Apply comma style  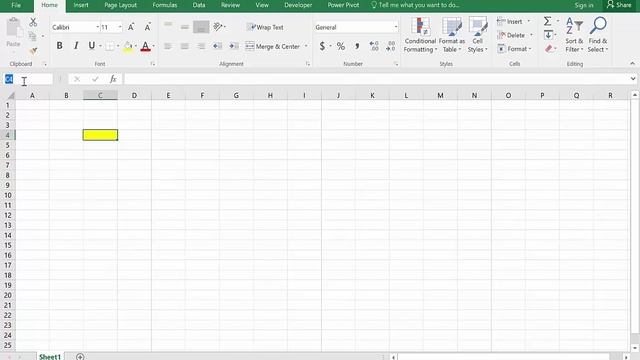click(357, 46)
